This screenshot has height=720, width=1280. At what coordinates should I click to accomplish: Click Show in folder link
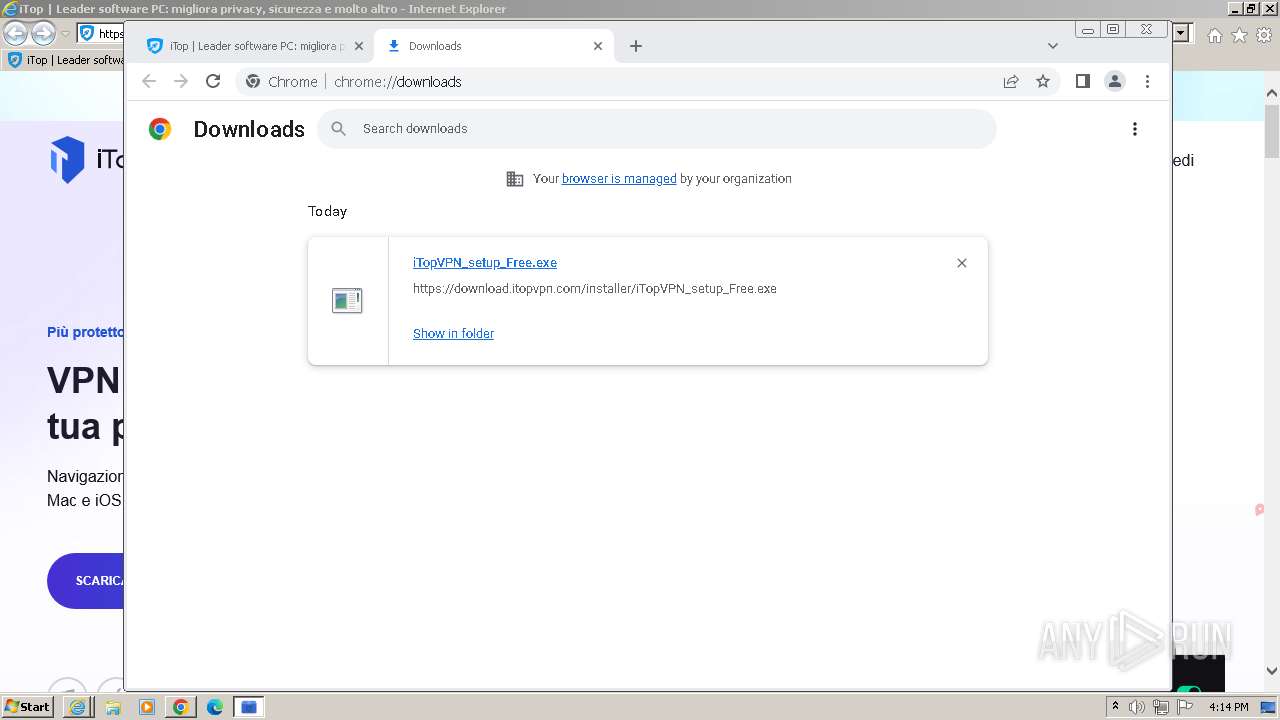(453, 334)
